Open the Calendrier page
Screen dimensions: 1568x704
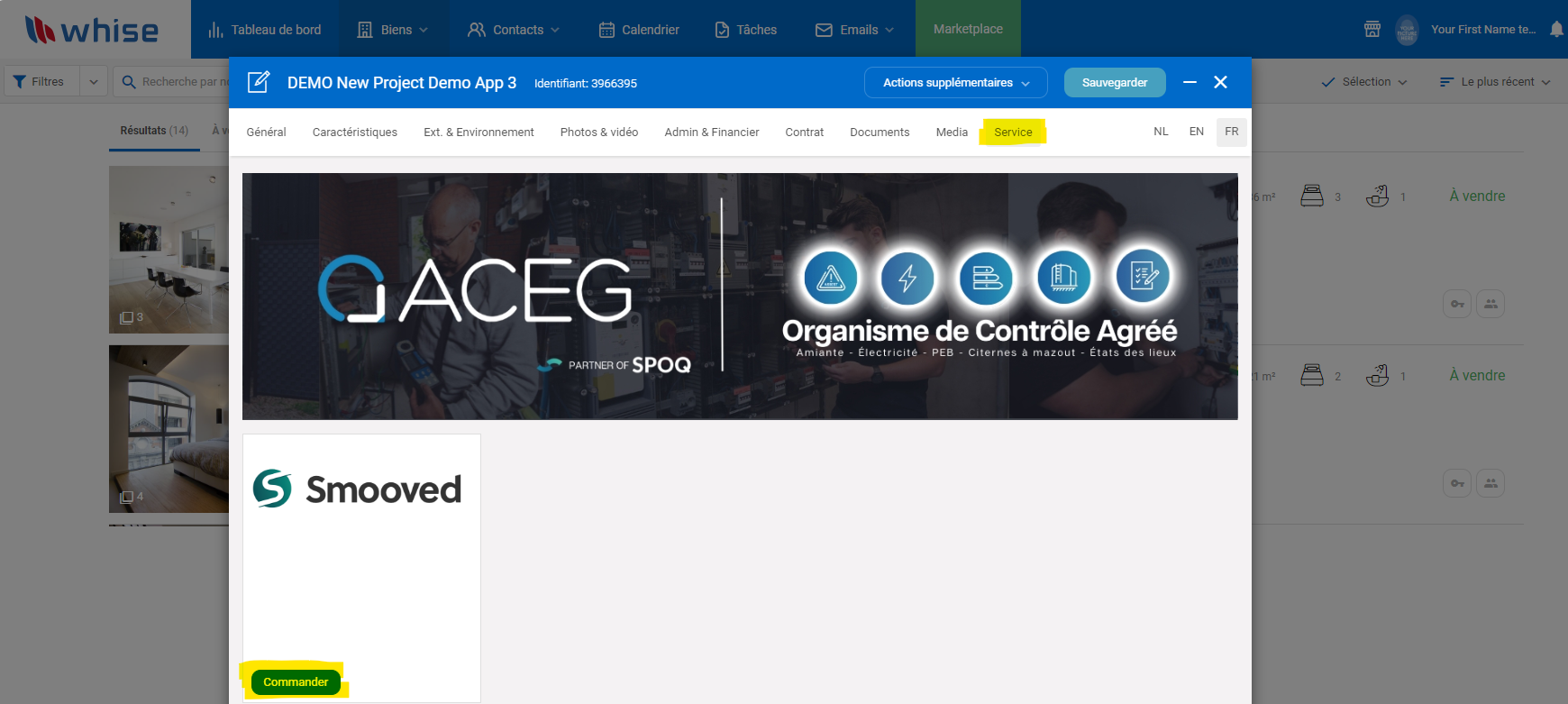(x=639, y=30)
